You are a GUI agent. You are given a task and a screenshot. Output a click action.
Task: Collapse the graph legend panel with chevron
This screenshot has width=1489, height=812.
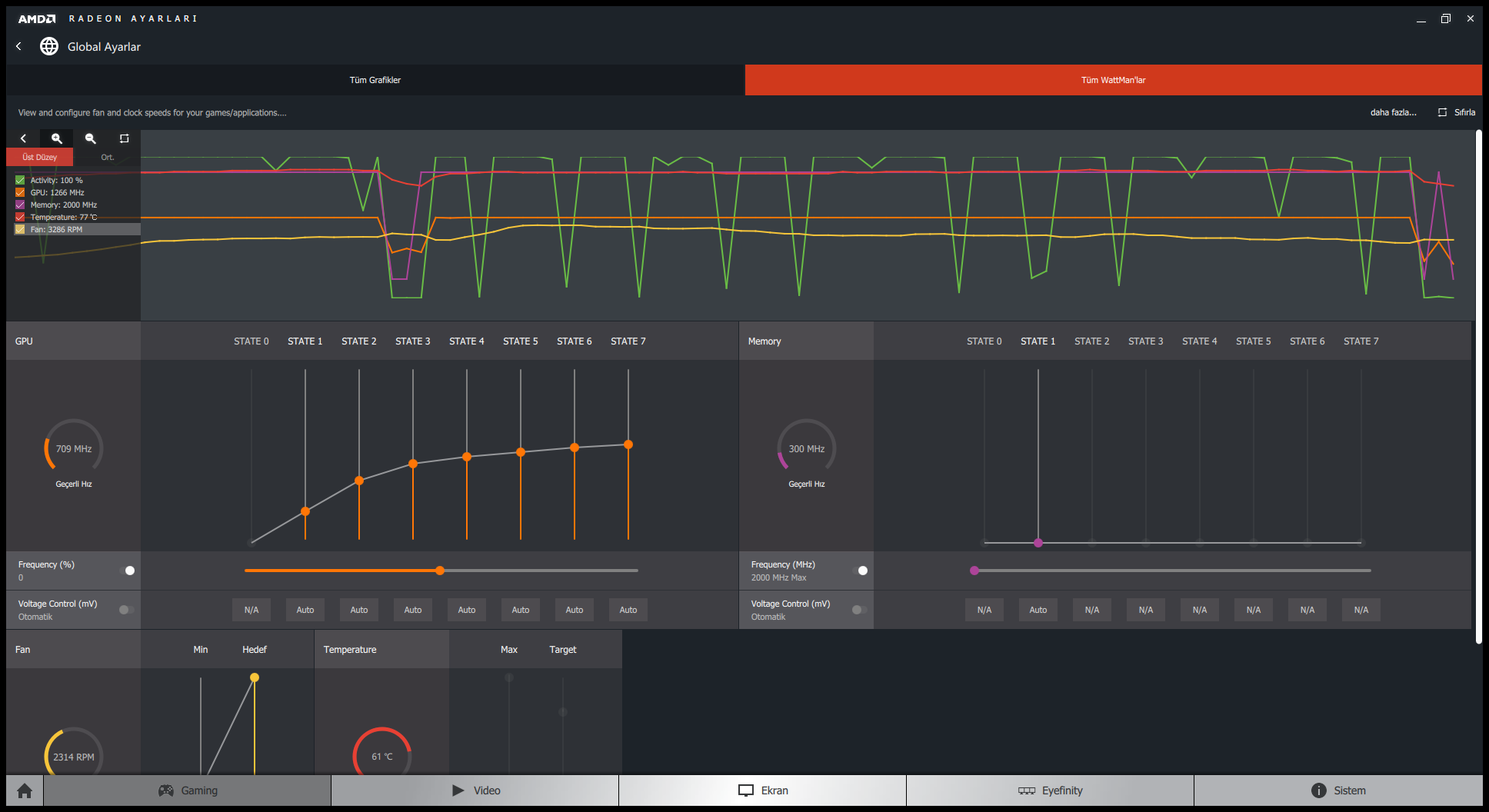coord(23,138)
